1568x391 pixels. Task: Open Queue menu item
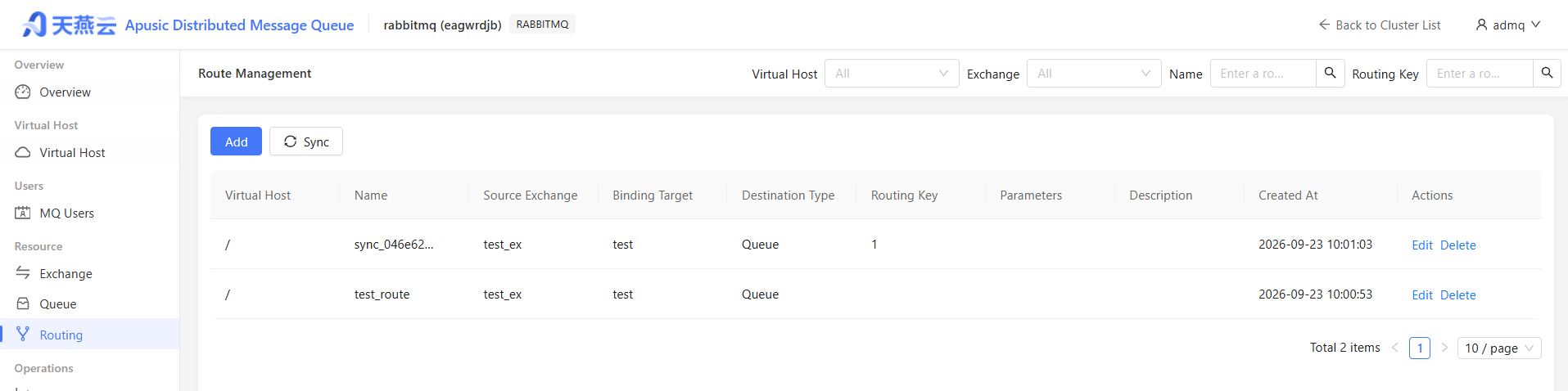click(90, 303)
